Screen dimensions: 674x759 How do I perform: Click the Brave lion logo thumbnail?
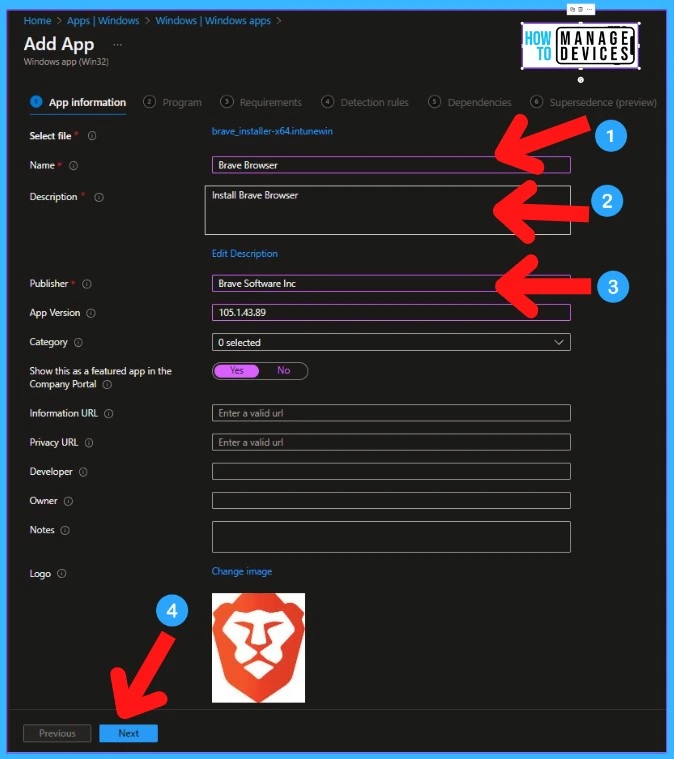coord(259,648)
